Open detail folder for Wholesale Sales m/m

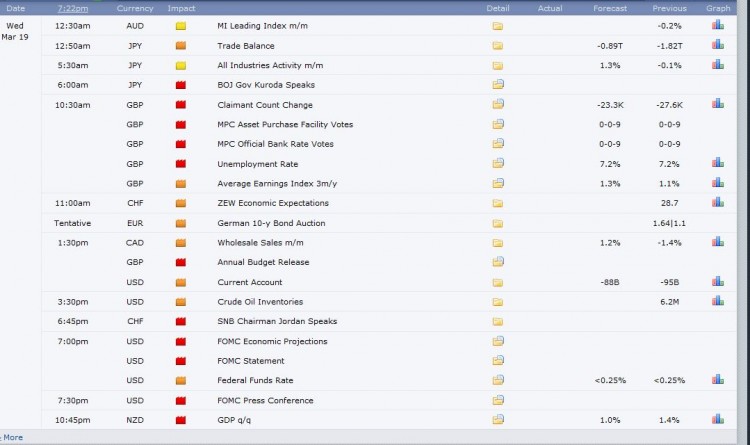point(498,243)
